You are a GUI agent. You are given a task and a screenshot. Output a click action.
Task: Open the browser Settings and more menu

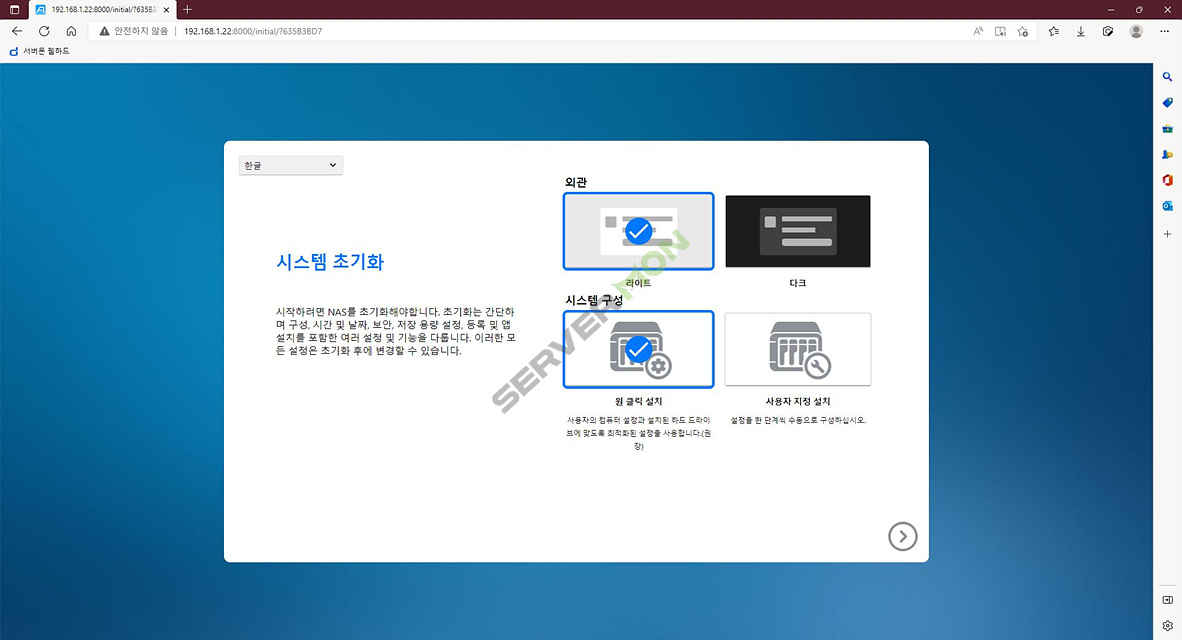[x=1165, y=31]
